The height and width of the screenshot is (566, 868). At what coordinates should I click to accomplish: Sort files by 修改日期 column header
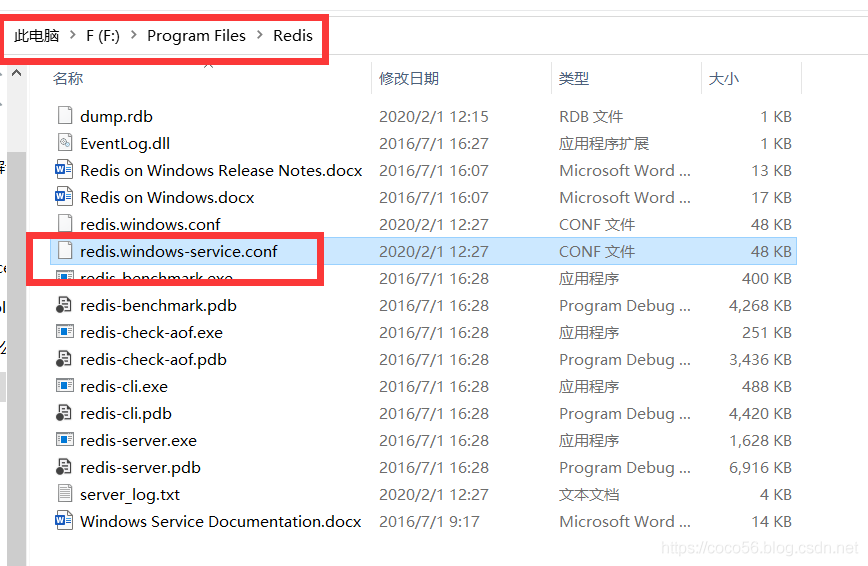pos(409,78)
